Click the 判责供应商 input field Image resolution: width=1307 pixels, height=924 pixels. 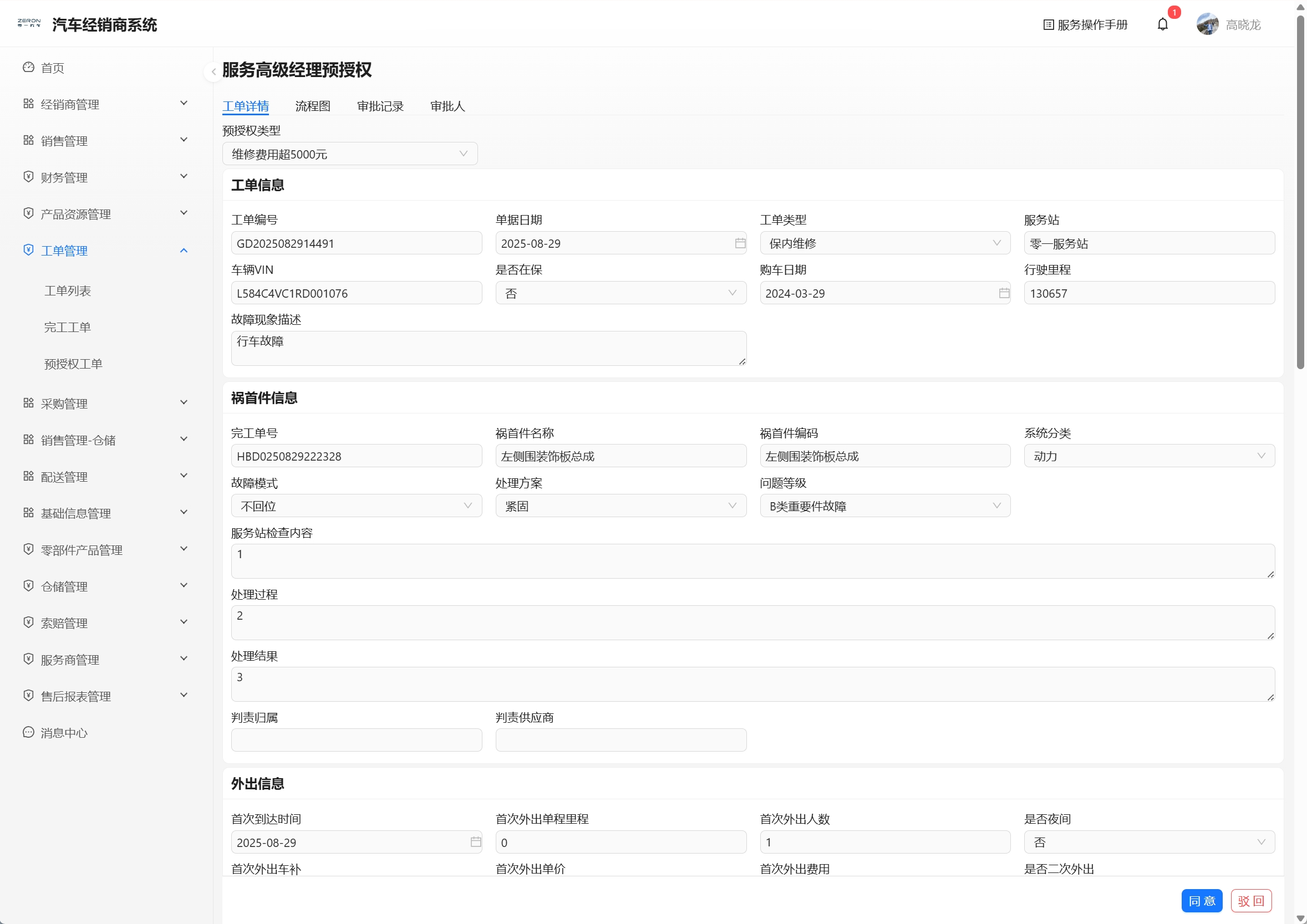coord(621,741)
